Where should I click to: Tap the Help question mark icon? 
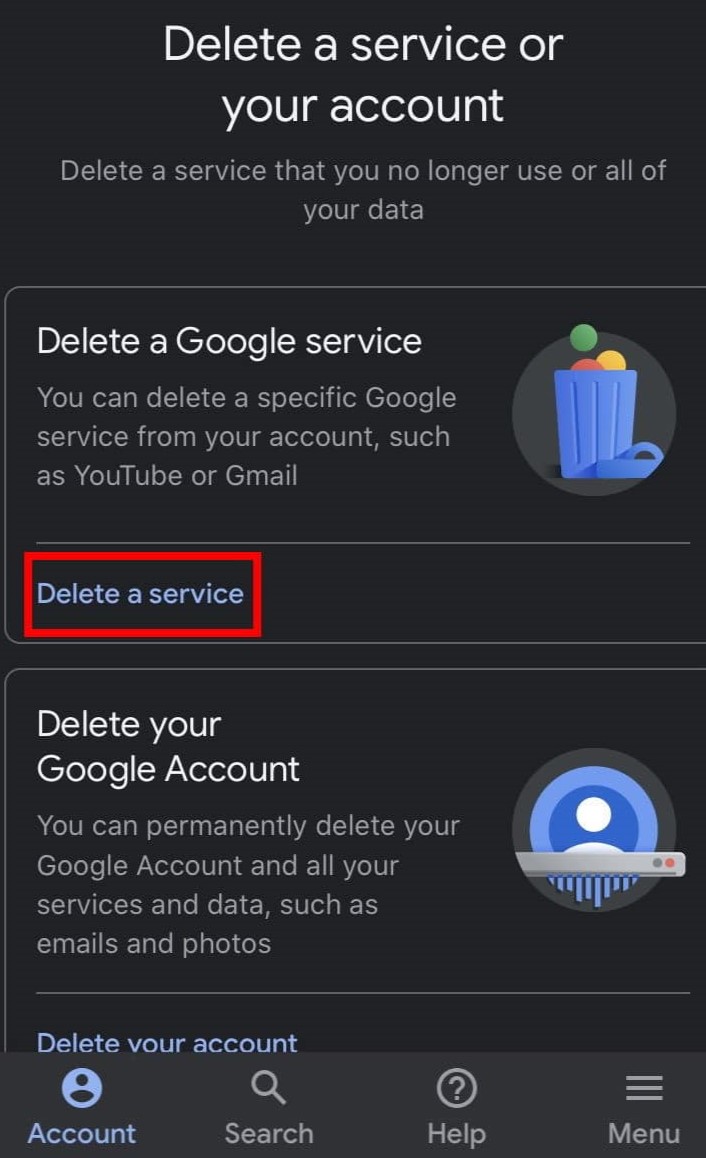tap(456, 1088)
